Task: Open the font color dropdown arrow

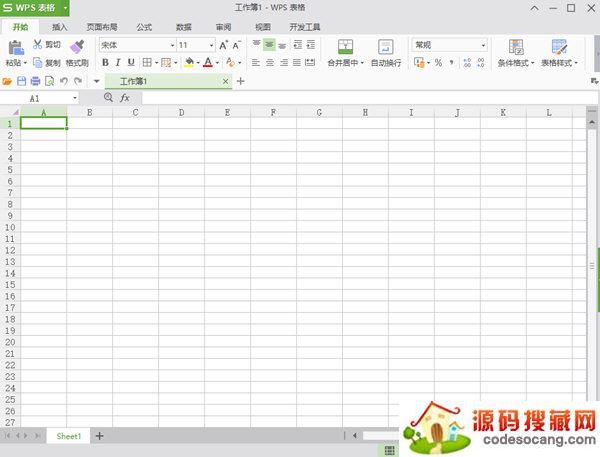Action: [x=217, y=62]
